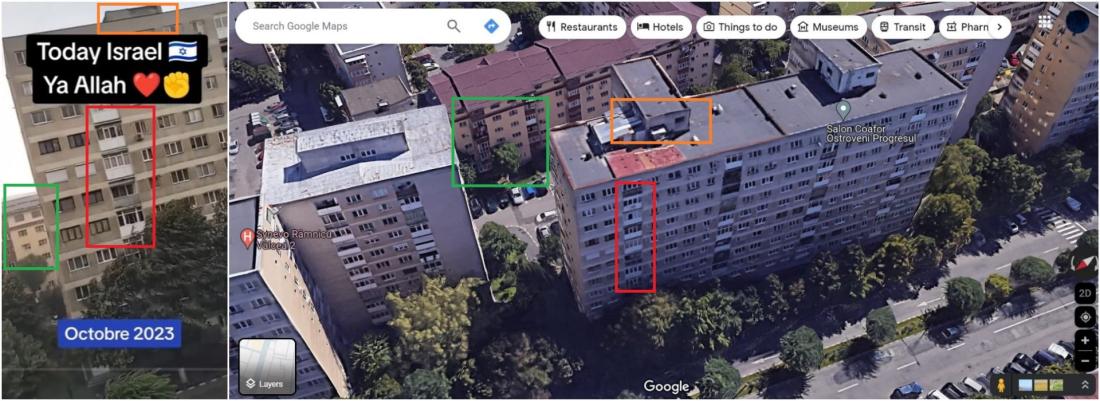Toggle the Layers map type thumbnail
Image resolution: width=1100 pixels, height=401 pixels.
click(267, 367)
